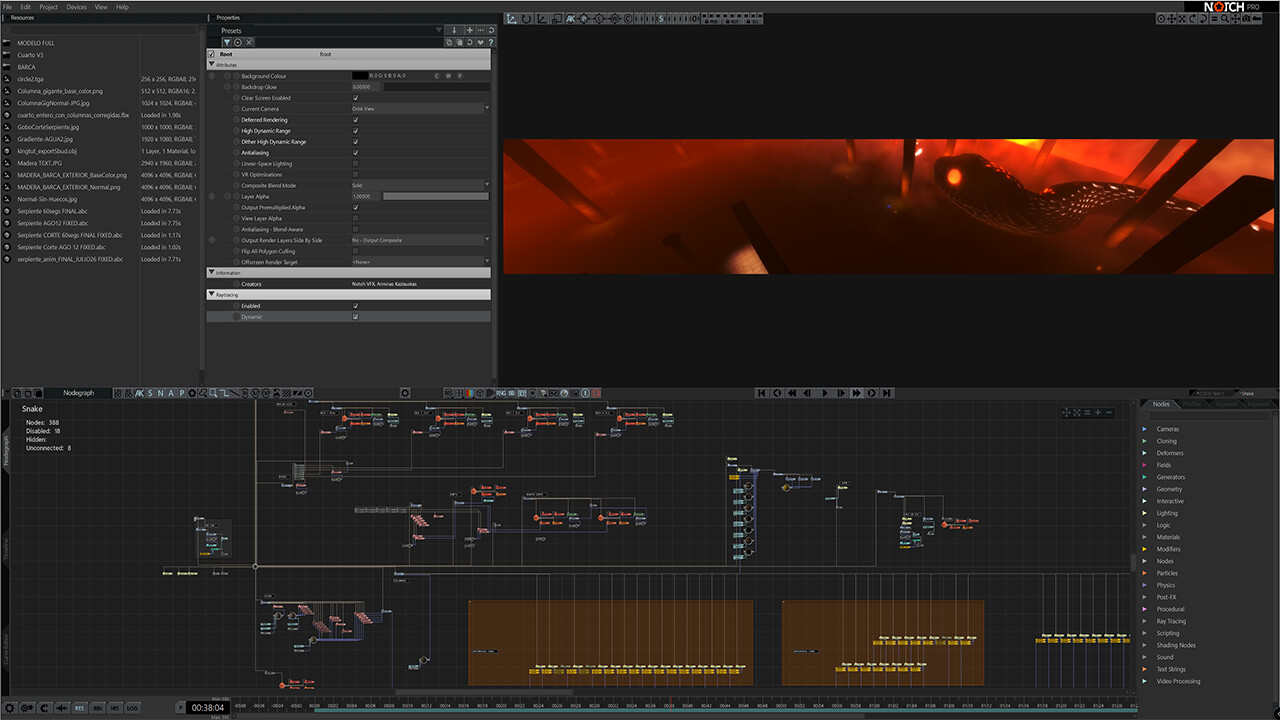This screenshot has width=1280, height=720.
Task: Click the zoom-out minus in nodegraph
Action: click(x=1108, y=412)
